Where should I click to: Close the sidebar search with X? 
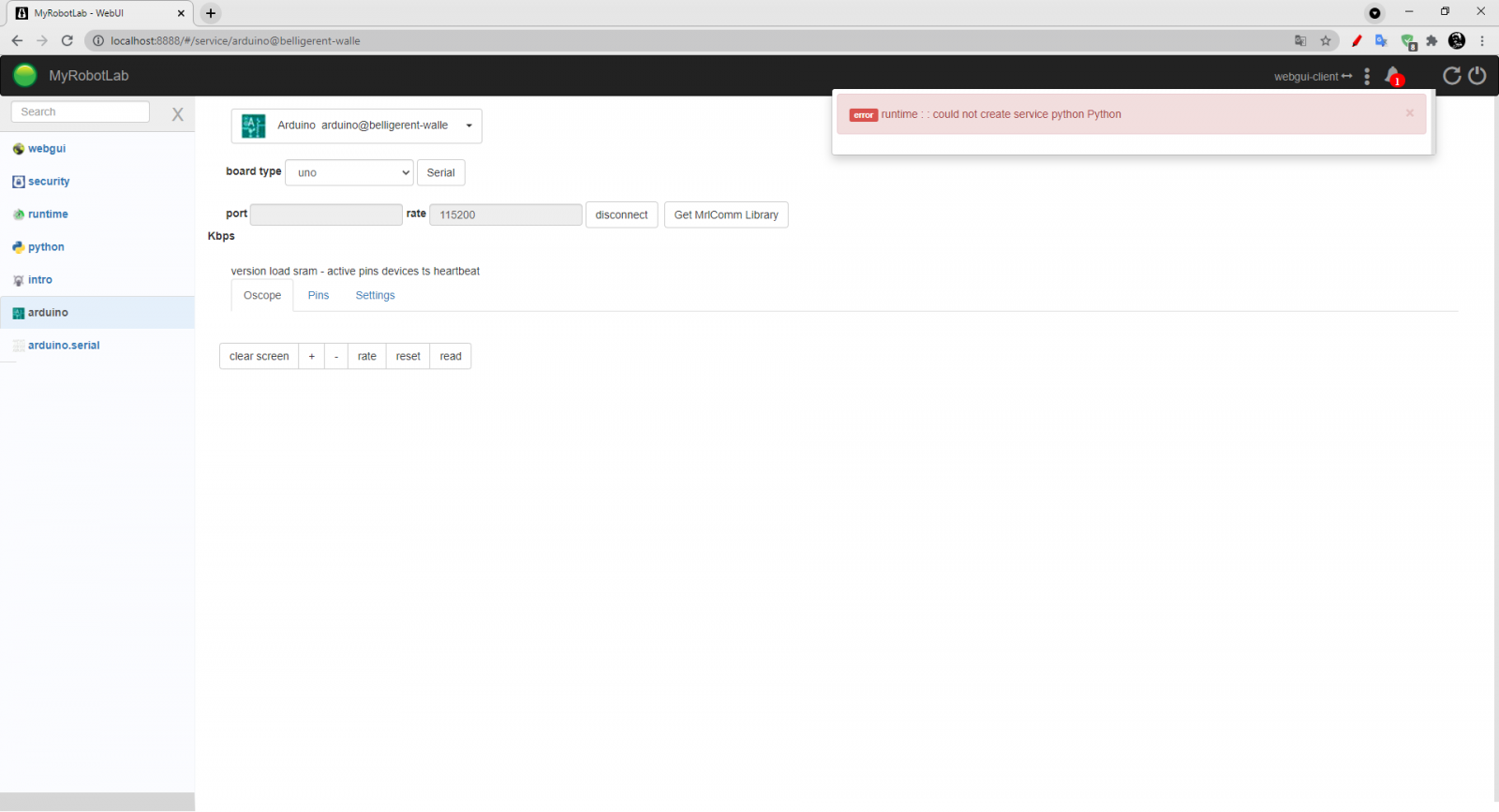(x=177, y=114)
